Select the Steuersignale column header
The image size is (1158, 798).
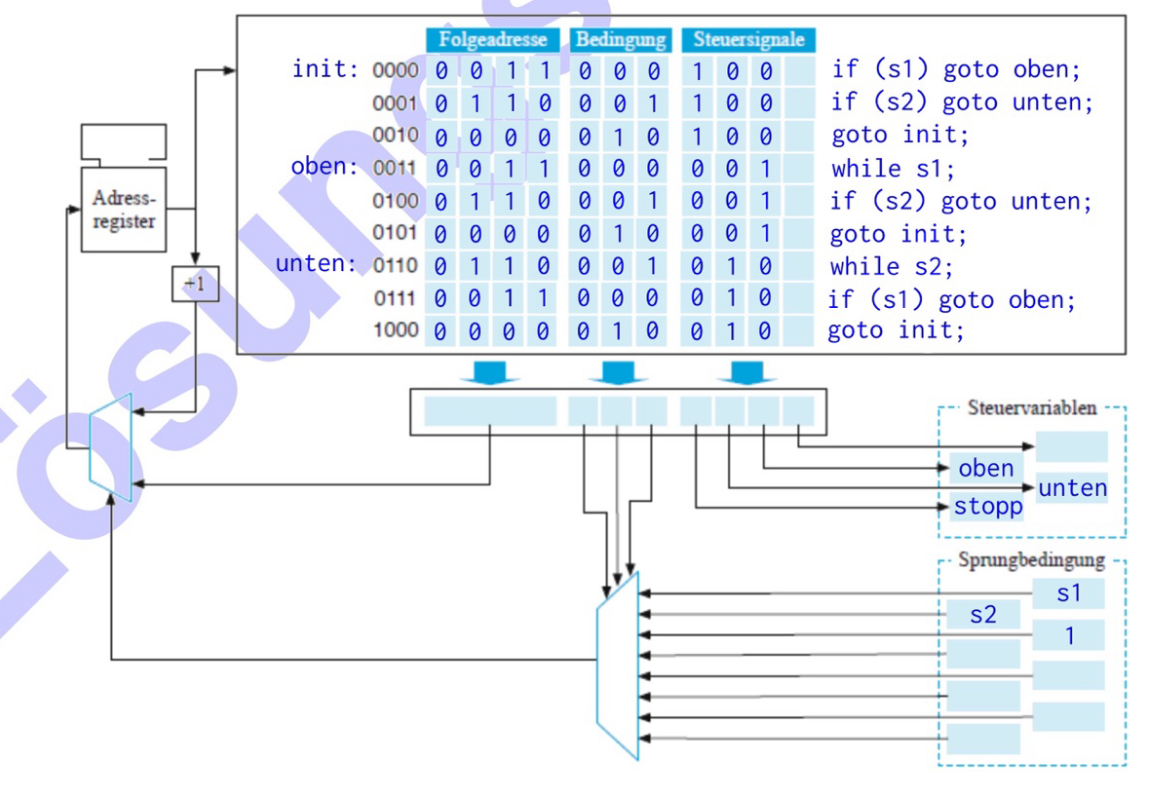(x=748, y=40)
